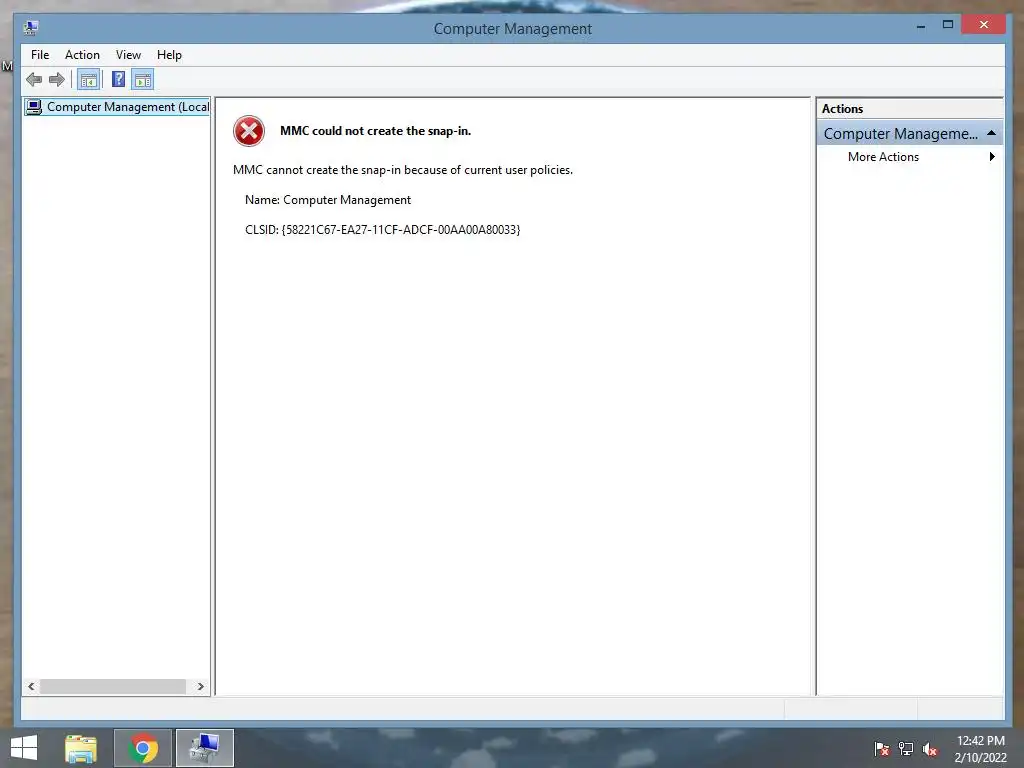Open the Action Center flag tray icon
This screenshot has height=768, width=1024.
tap(882, 749)
